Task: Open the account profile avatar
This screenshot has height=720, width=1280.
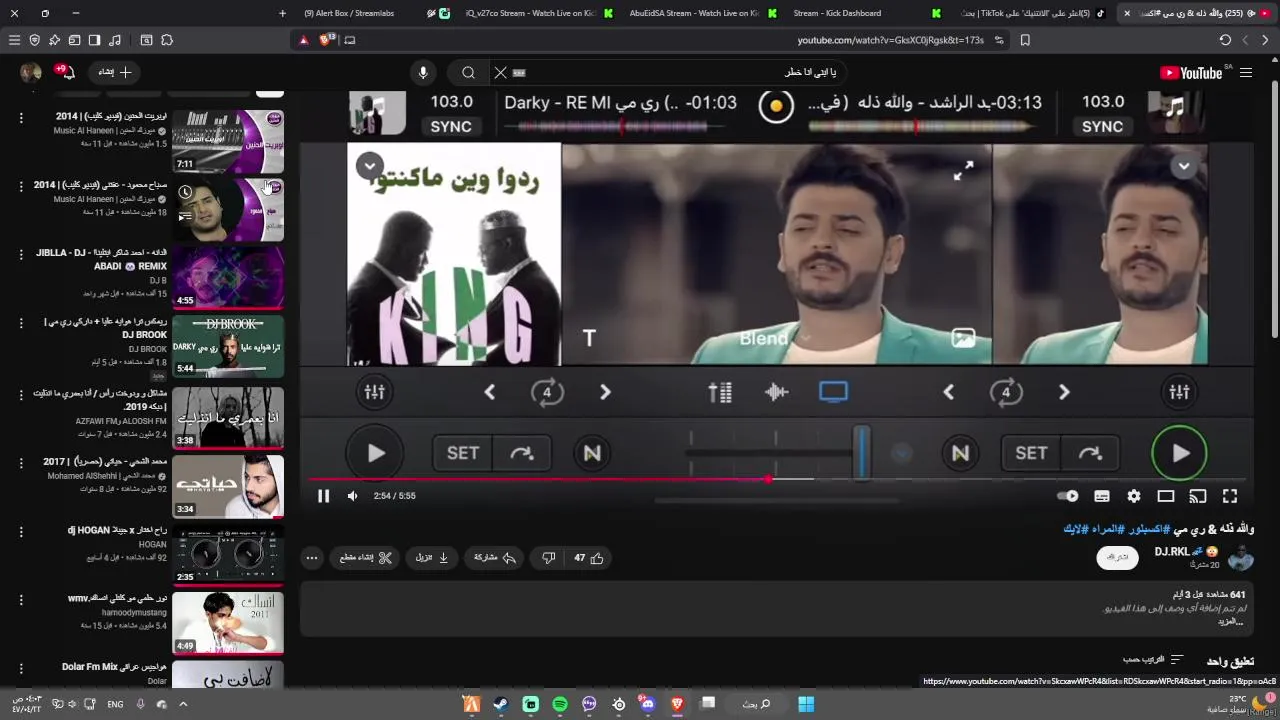Action: 31,72
